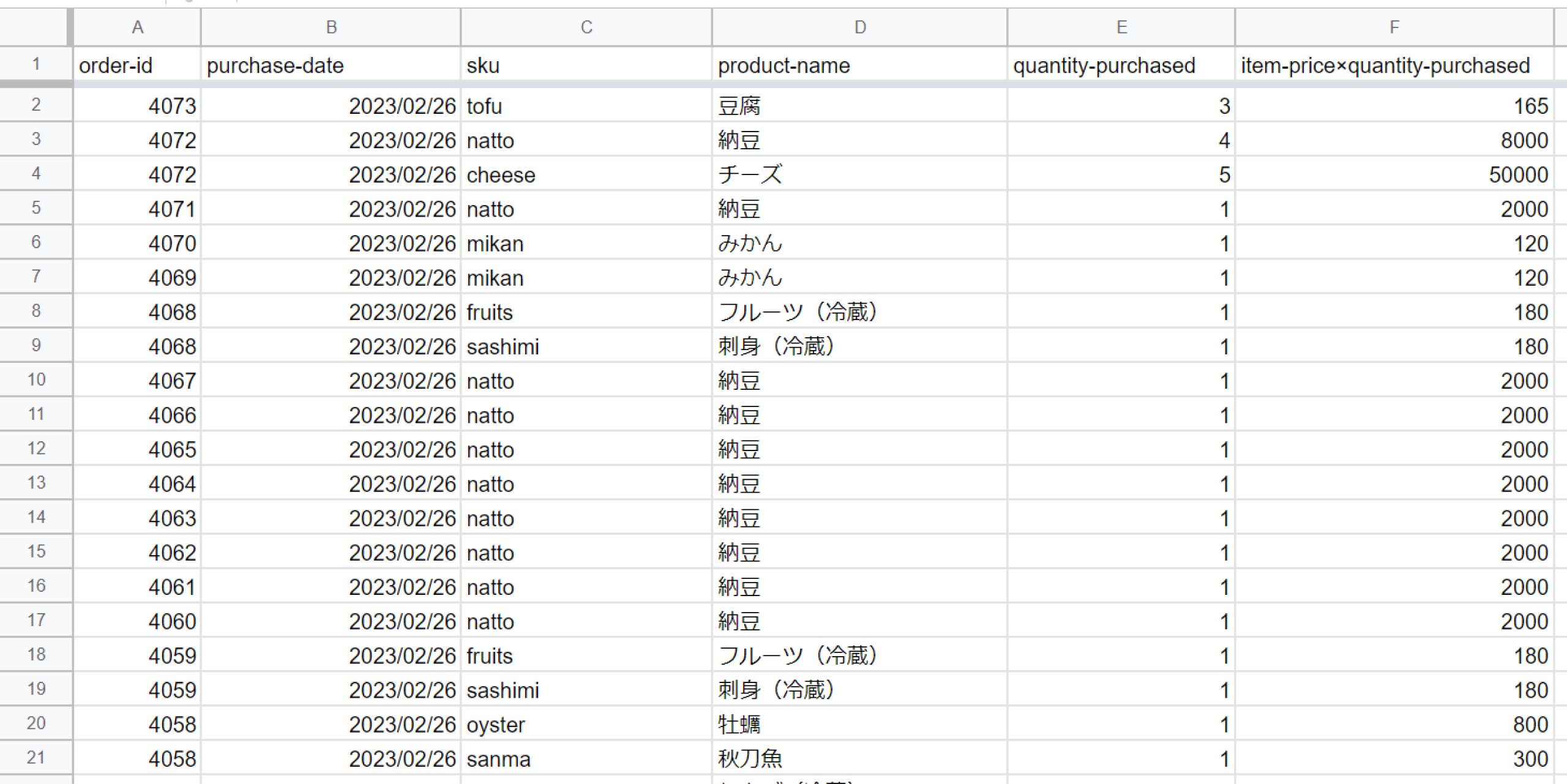
Task: Select column A header
Action: pyautogui.click(x=137, y=27)
